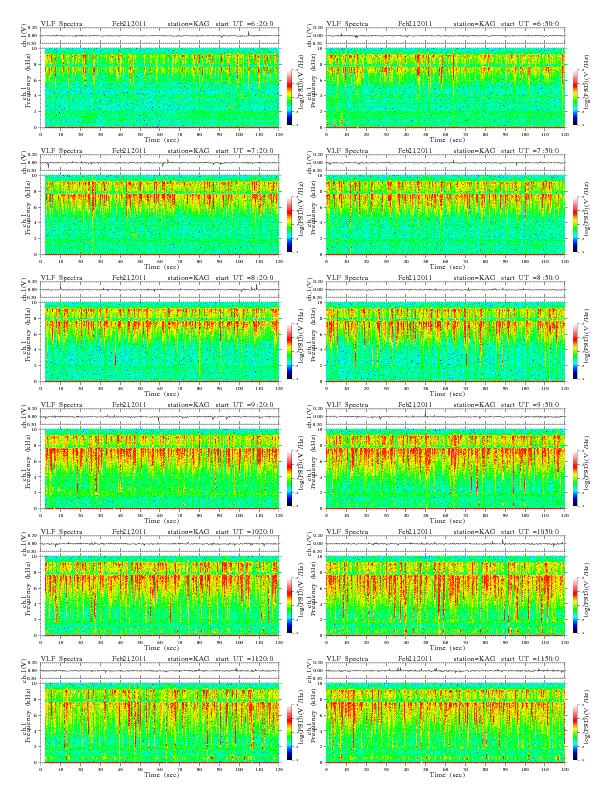The image size is (612, 792).
Task: Click the PSD color bar of the 11:50:0 plot
Action: click(x=576, y=732)
